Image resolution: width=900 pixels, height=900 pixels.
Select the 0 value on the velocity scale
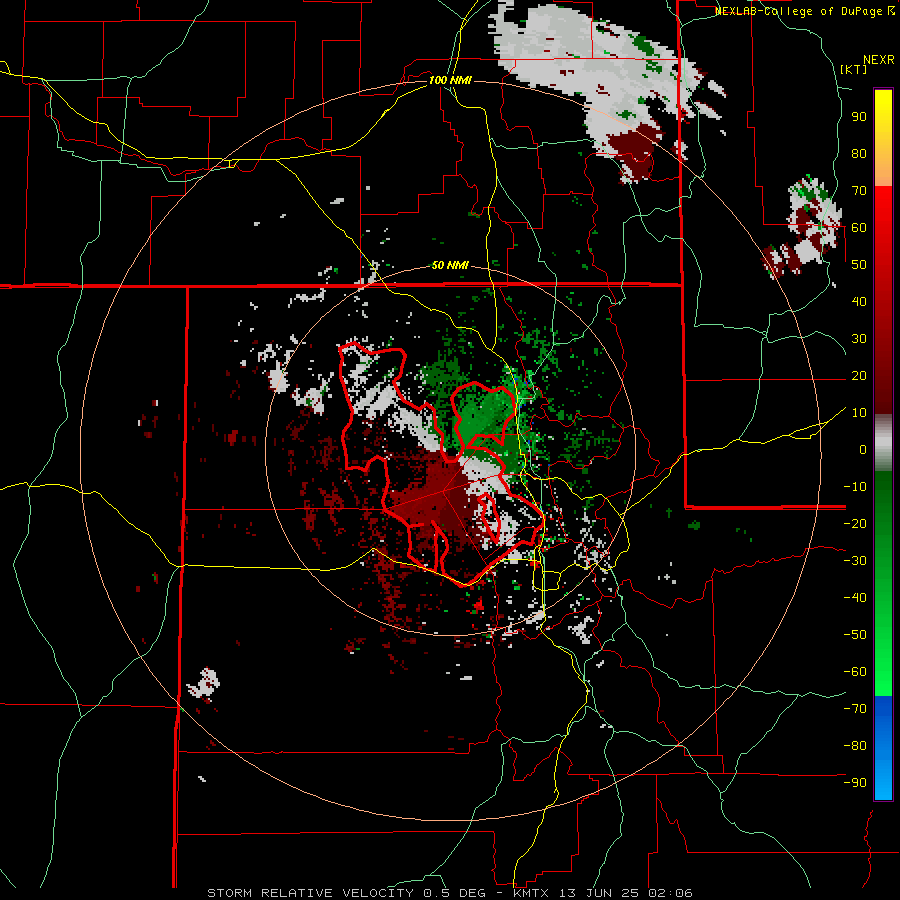(863, 450)
